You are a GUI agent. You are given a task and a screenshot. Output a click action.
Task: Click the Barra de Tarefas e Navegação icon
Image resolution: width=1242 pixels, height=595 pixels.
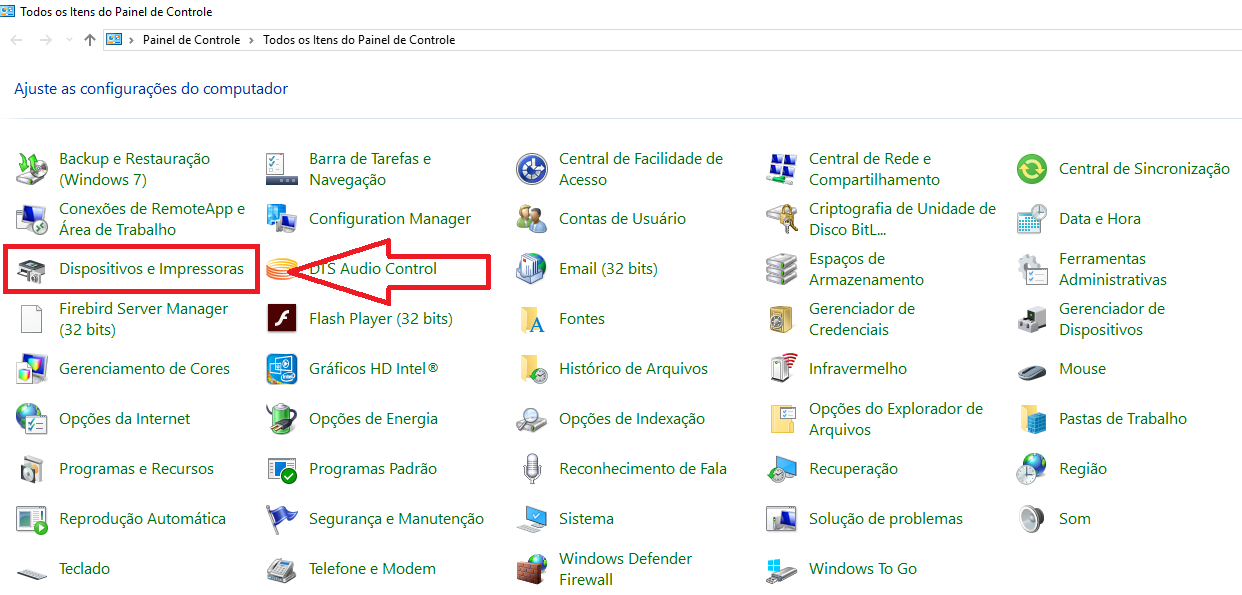click(x=281, y=169)
